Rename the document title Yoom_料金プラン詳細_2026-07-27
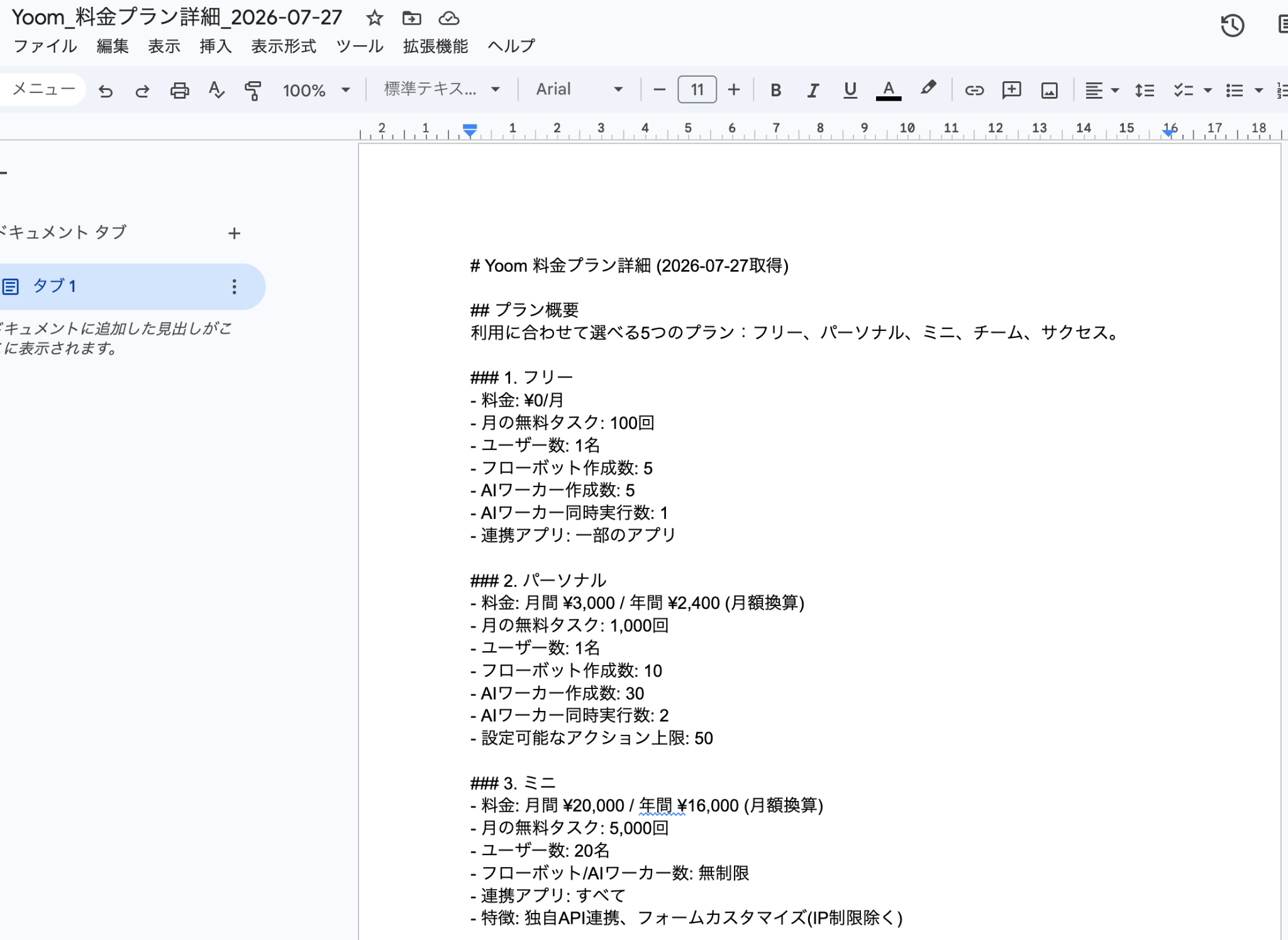1288x940 pixels. (177, 18)
